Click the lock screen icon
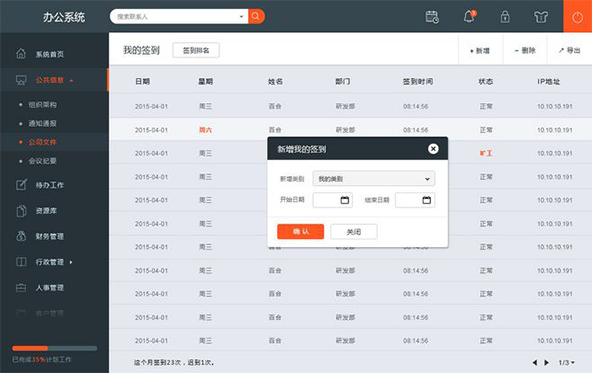This screenshot has width=592, height=373. (x=505, y=17)
